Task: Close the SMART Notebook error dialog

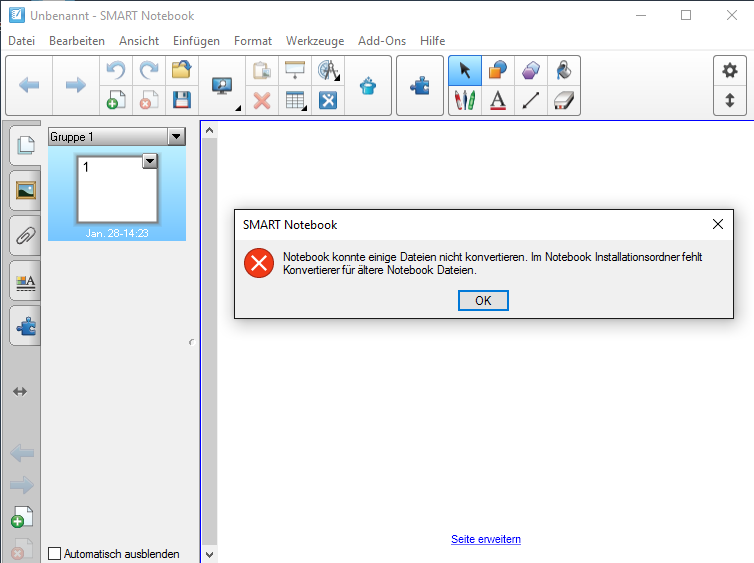Action: tap(717, 225)
